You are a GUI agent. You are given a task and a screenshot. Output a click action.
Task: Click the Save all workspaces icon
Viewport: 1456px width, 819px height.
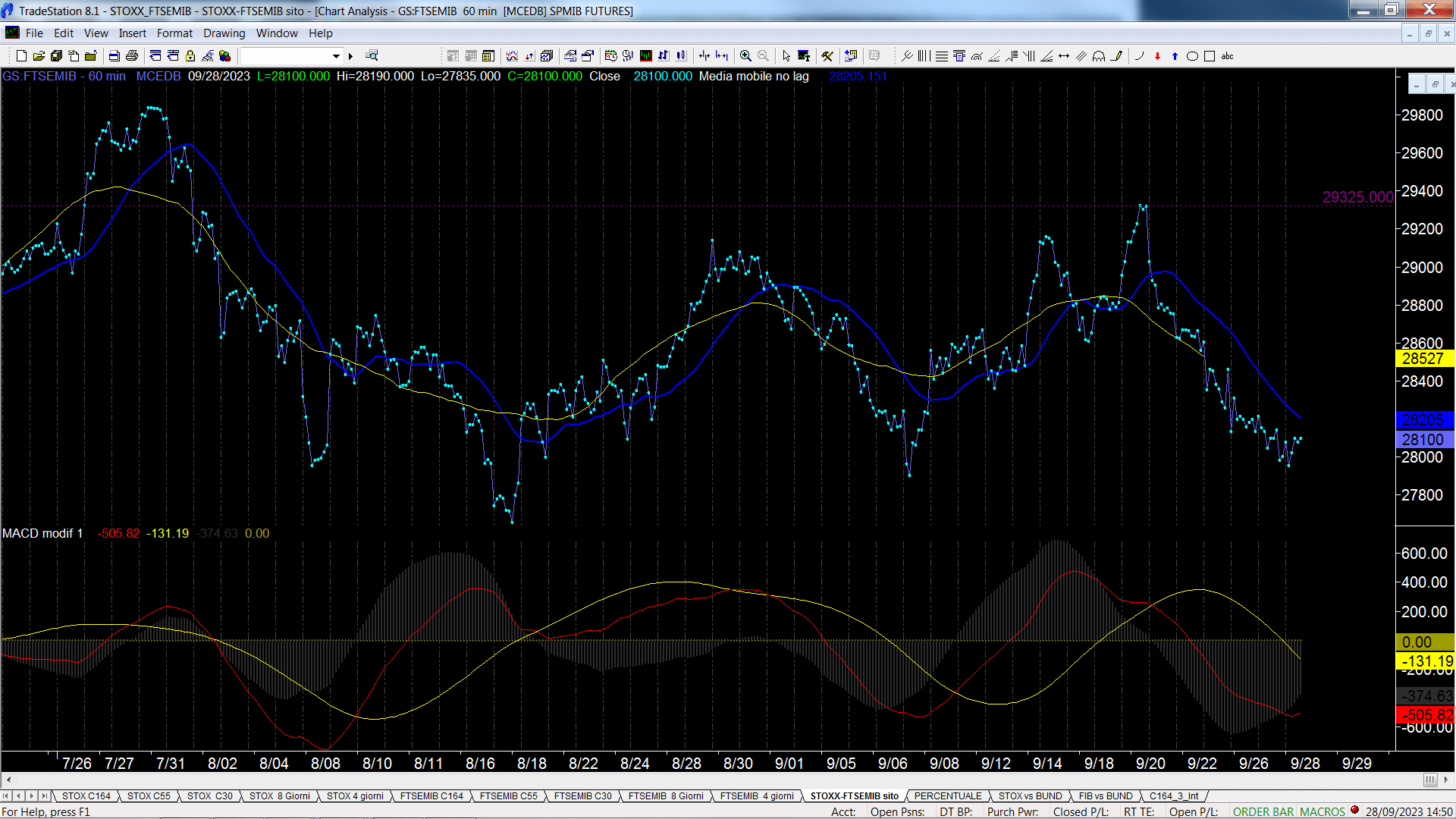[x=56, y=55]
